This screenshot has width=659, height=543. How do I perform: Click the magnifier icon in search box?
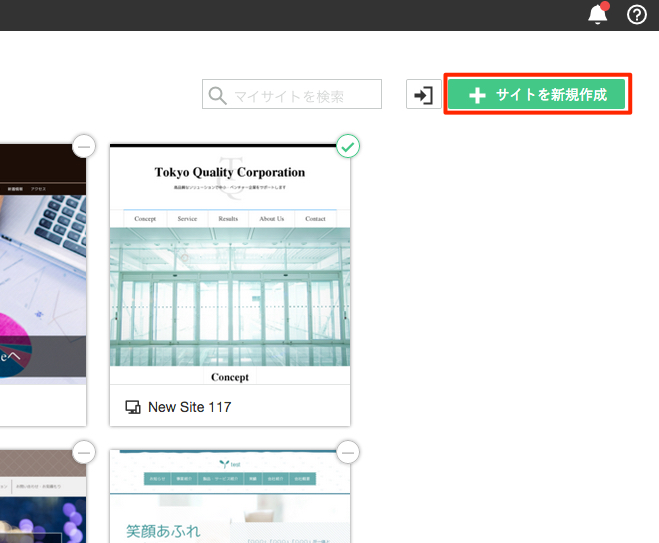point(218,95)
